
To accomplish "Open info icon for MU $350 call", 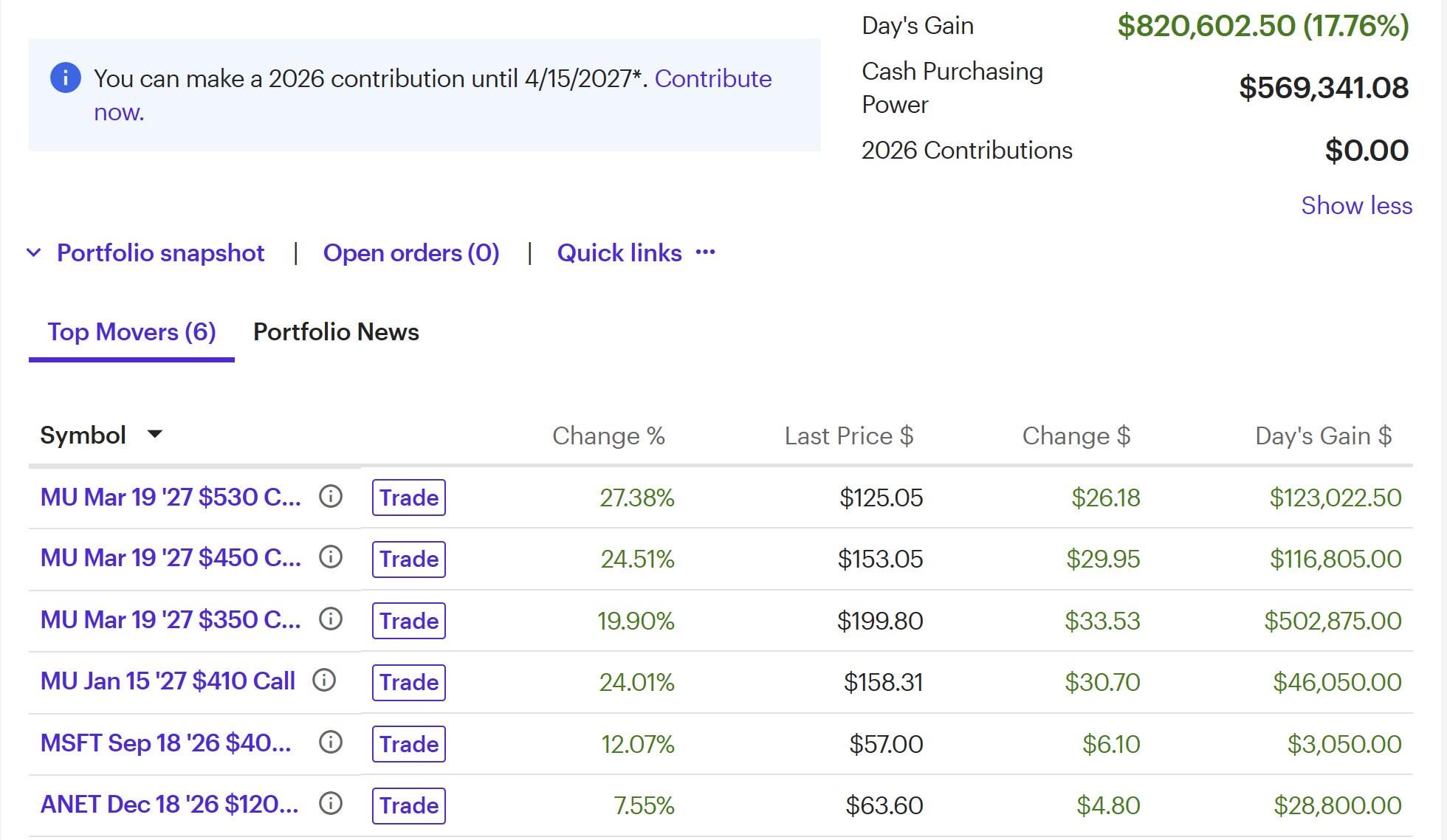I will 331,619.
